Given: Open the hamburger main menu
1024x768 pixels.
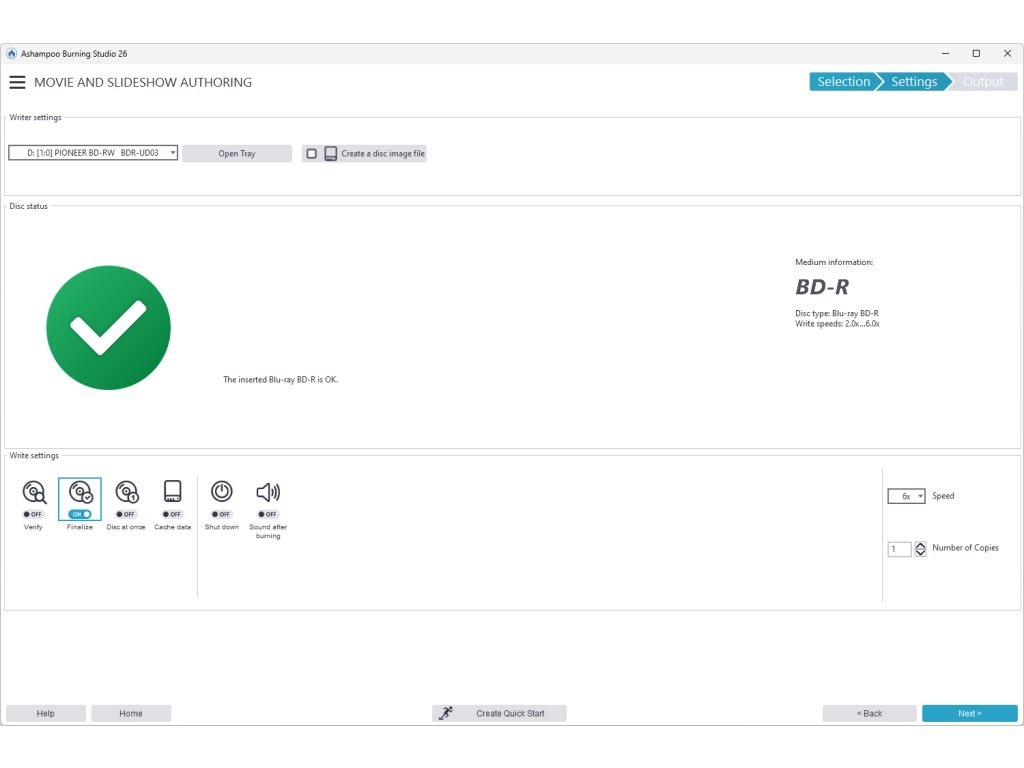Looking at the screenshot, I should (17, 82).
